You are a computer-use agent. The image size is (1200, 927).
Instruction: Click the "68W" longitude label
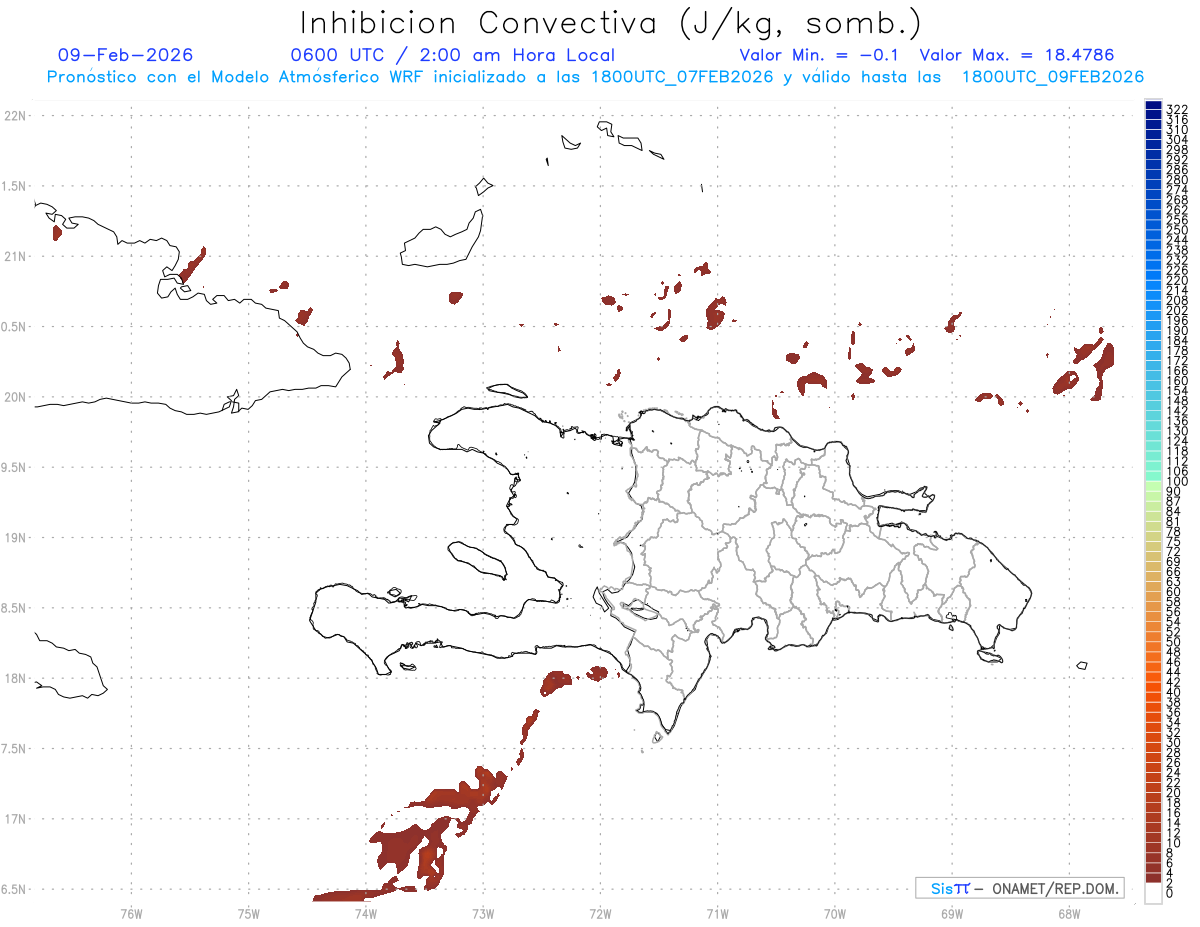[x=1069, y=913]
